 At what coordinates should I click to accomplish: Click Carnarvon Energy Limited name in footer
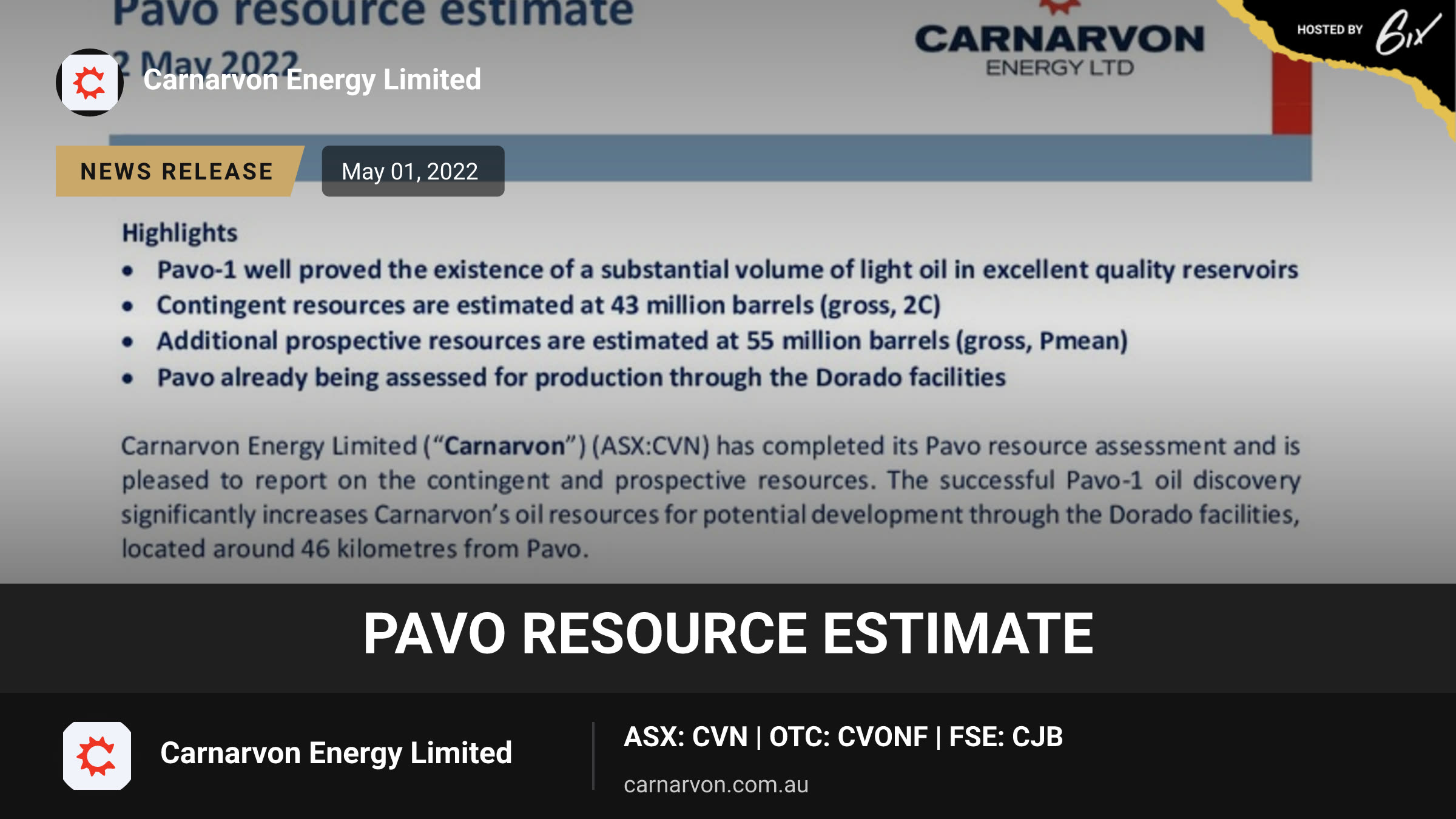[x=336, y=753]
